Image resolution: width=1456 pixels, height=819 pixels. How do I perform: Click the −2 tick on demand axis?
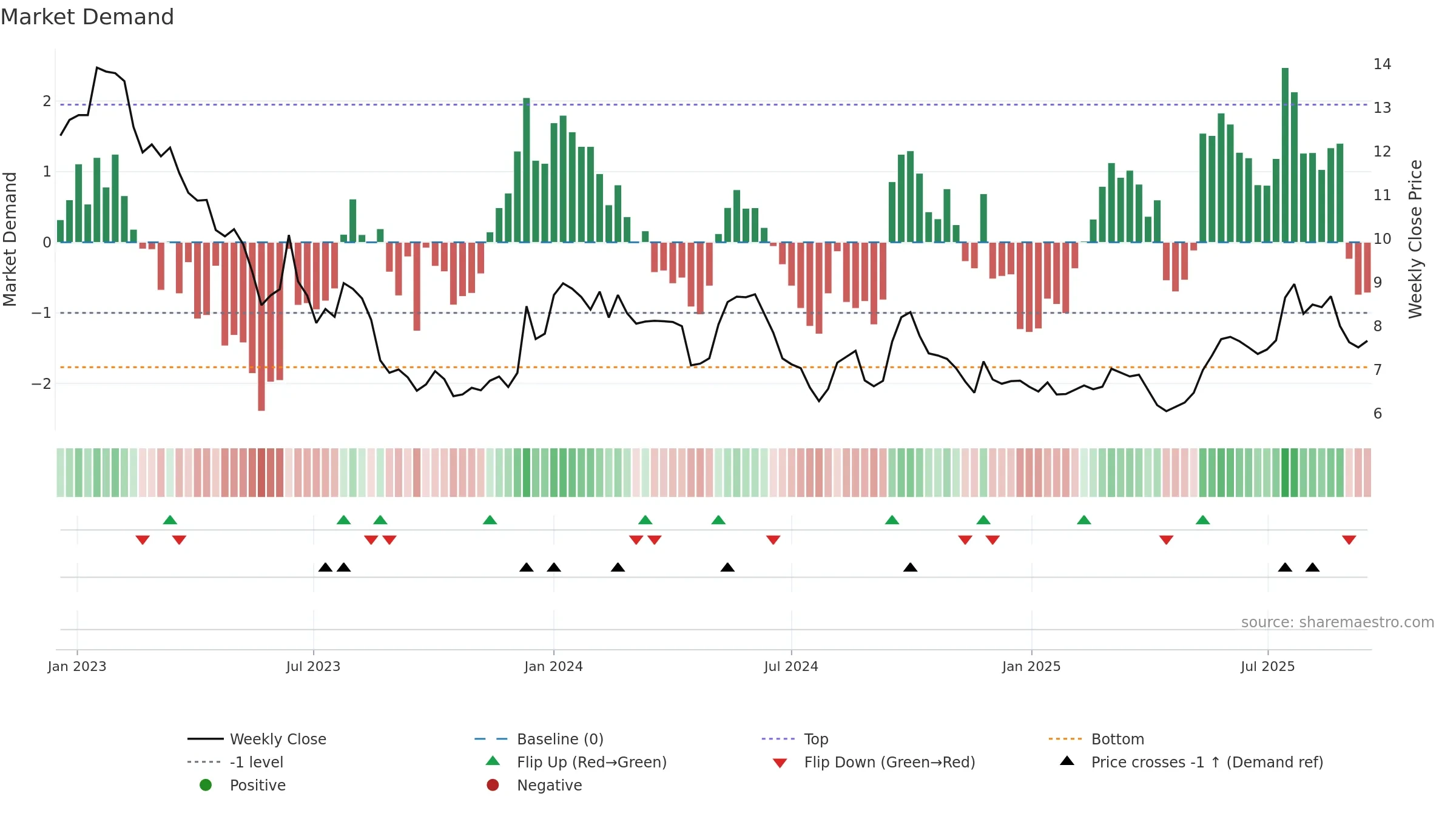41,383
